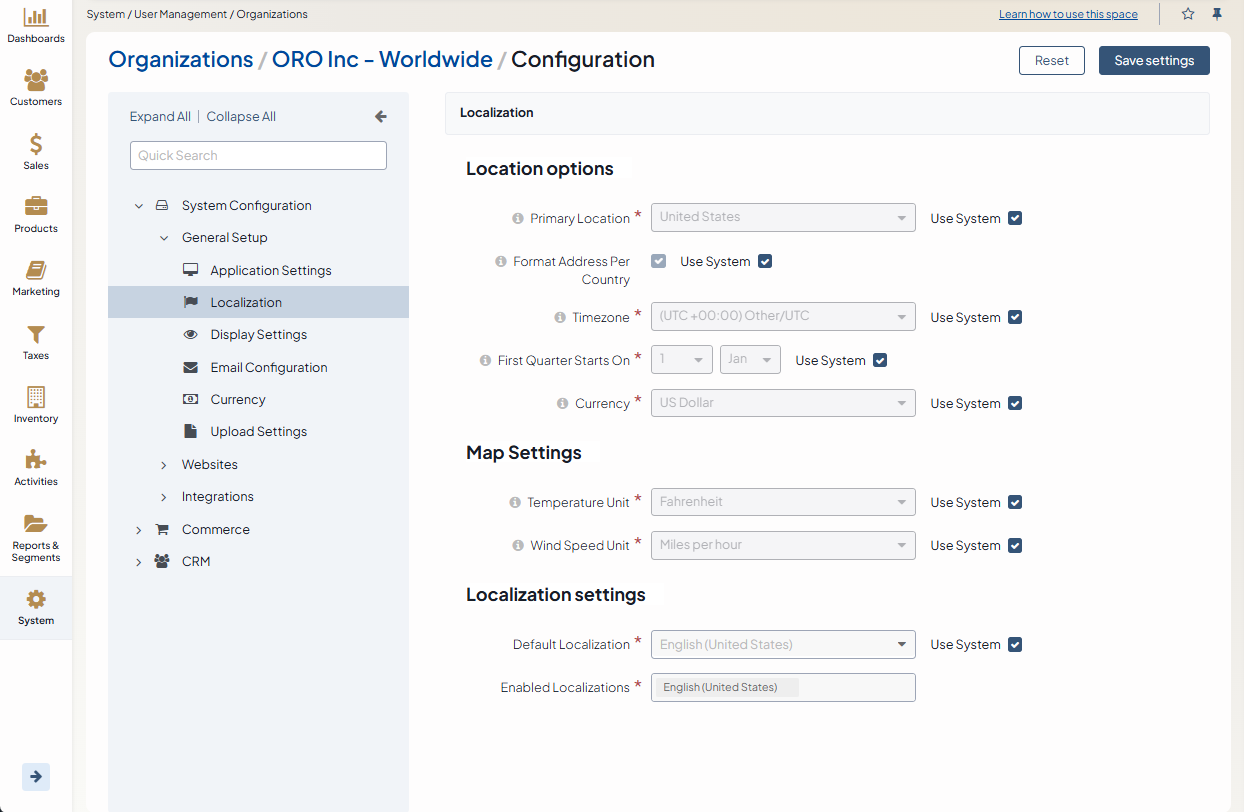This screenshot has width=1244, height=812.
Task: Uncheck Use System for Primary Location
Action: tap(1015, 218)
